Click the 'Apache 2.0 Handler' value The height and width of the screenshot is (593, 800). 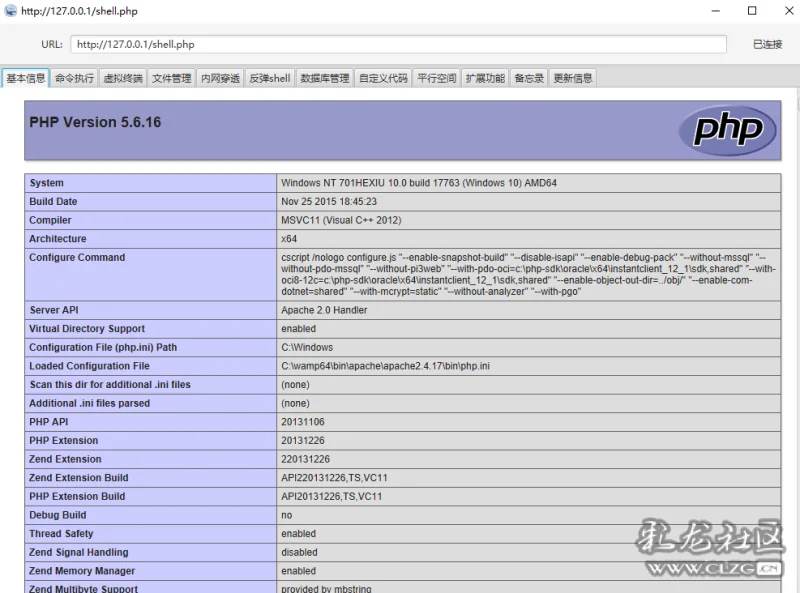pos(324,310)
